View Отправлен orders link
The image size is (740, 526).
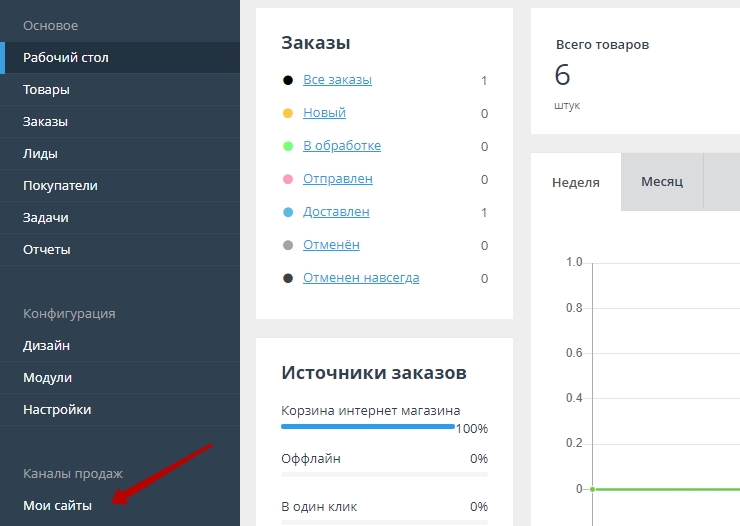pyautogui.click(x=337, y=179)
